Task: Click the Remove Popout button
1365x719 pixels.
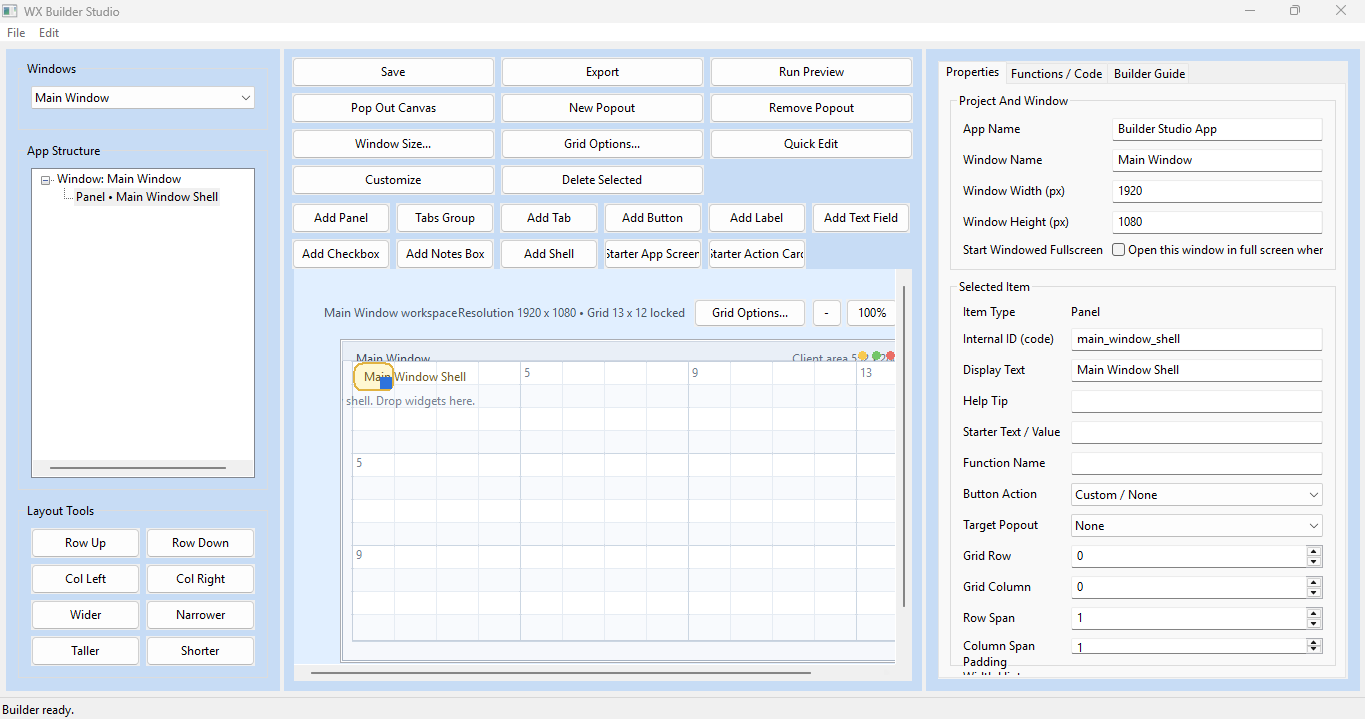Action: click(x=811, y=108)
